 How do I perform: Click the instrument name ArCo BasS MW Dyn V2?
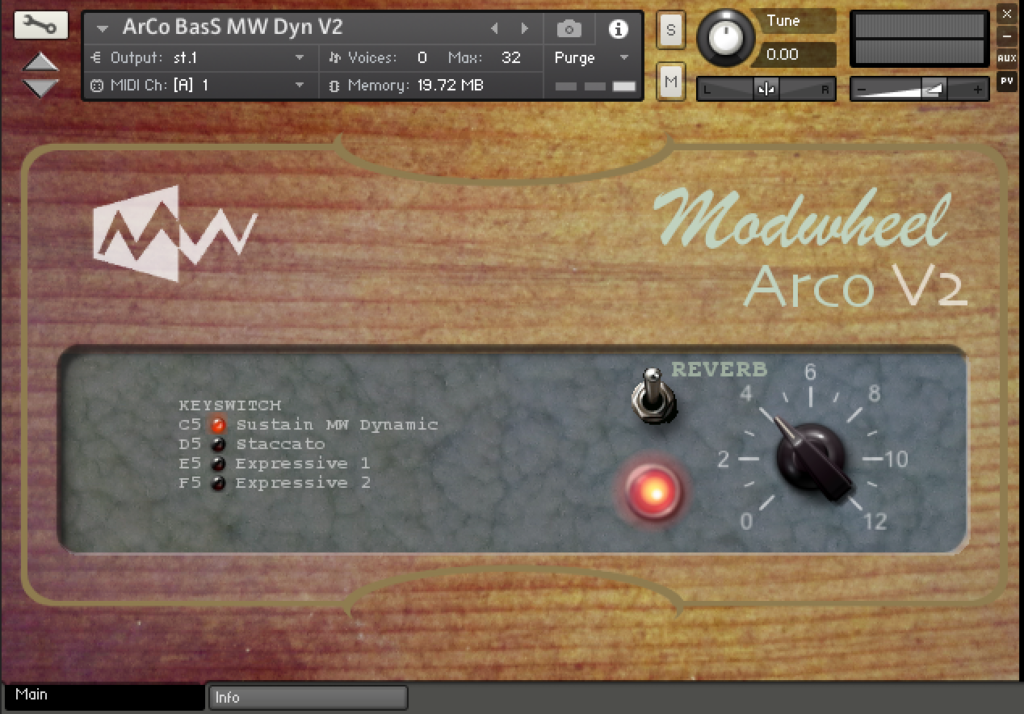232,27
